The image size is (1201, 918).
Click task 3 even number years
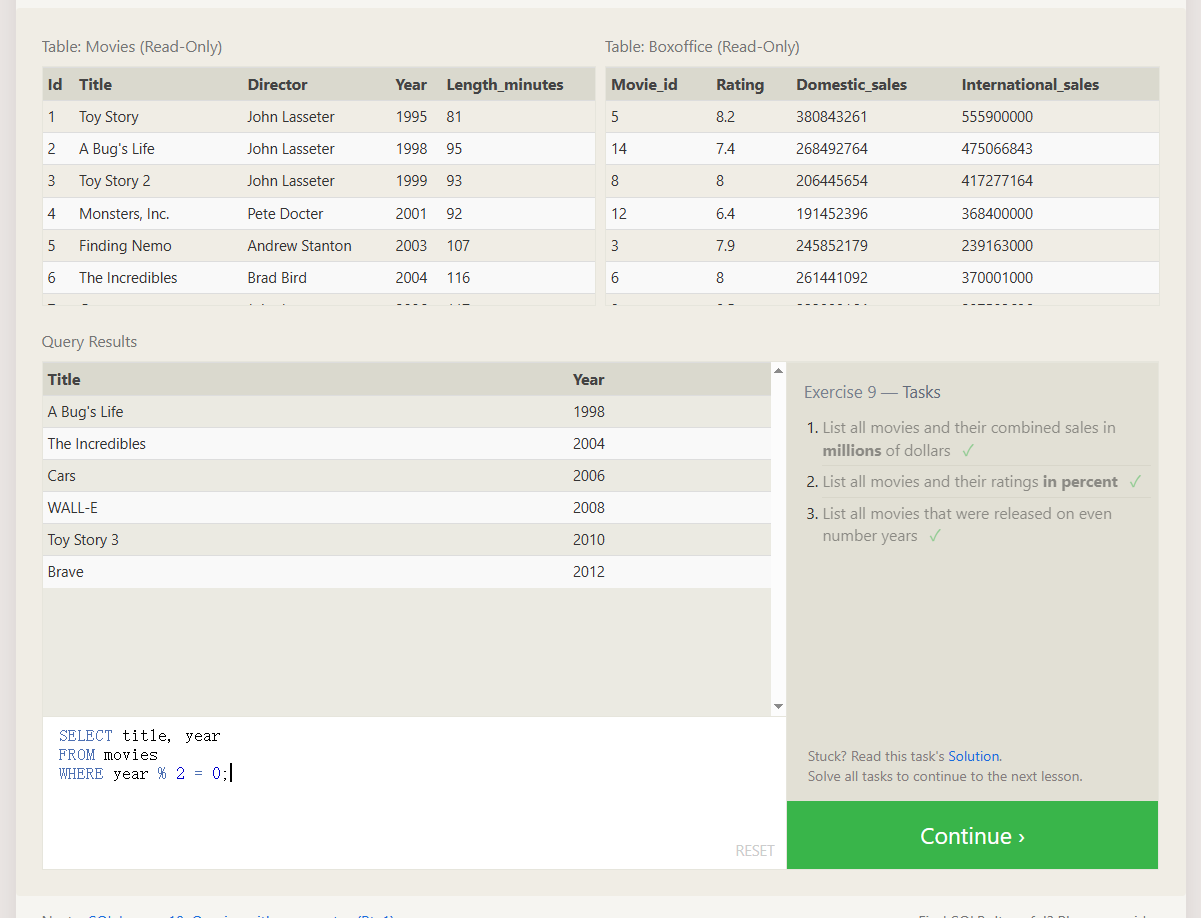coord(967,525)
